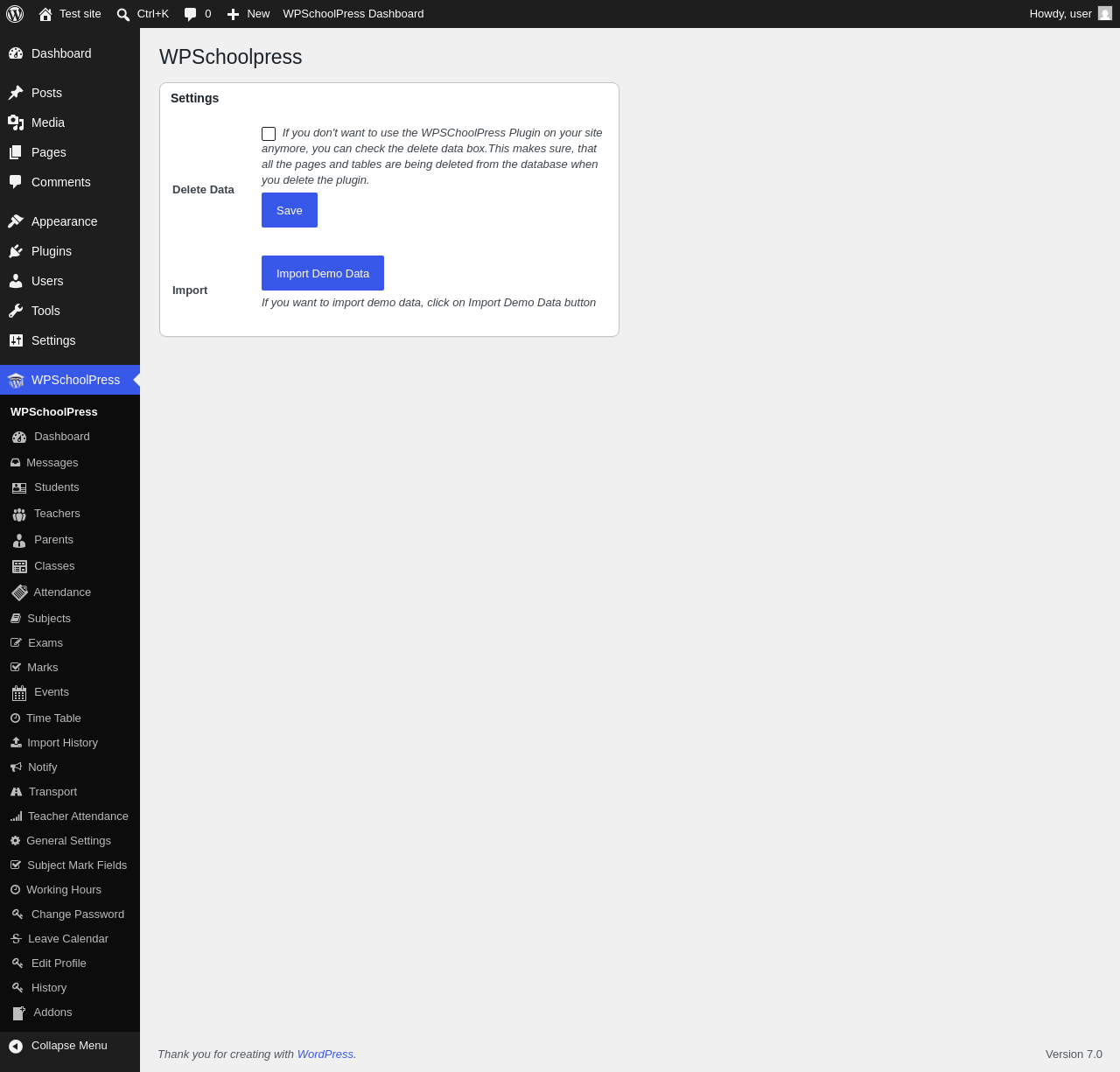Open the comments bubble icon in admin bar
The image size is (1120, 1072).
(x=191, y=14)
